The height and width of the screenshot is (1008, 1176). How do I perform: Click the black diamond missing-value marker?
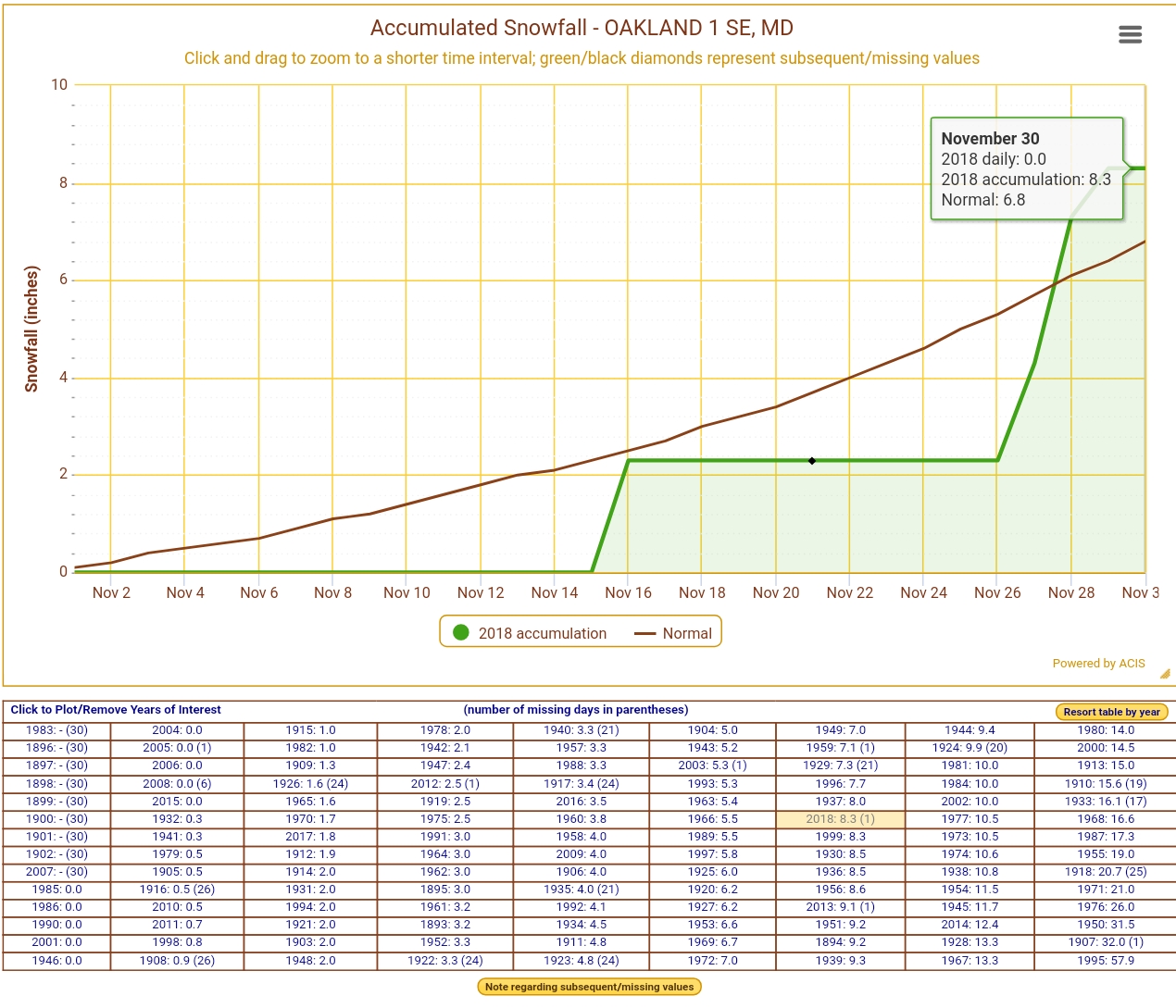[x=812, y=461]
